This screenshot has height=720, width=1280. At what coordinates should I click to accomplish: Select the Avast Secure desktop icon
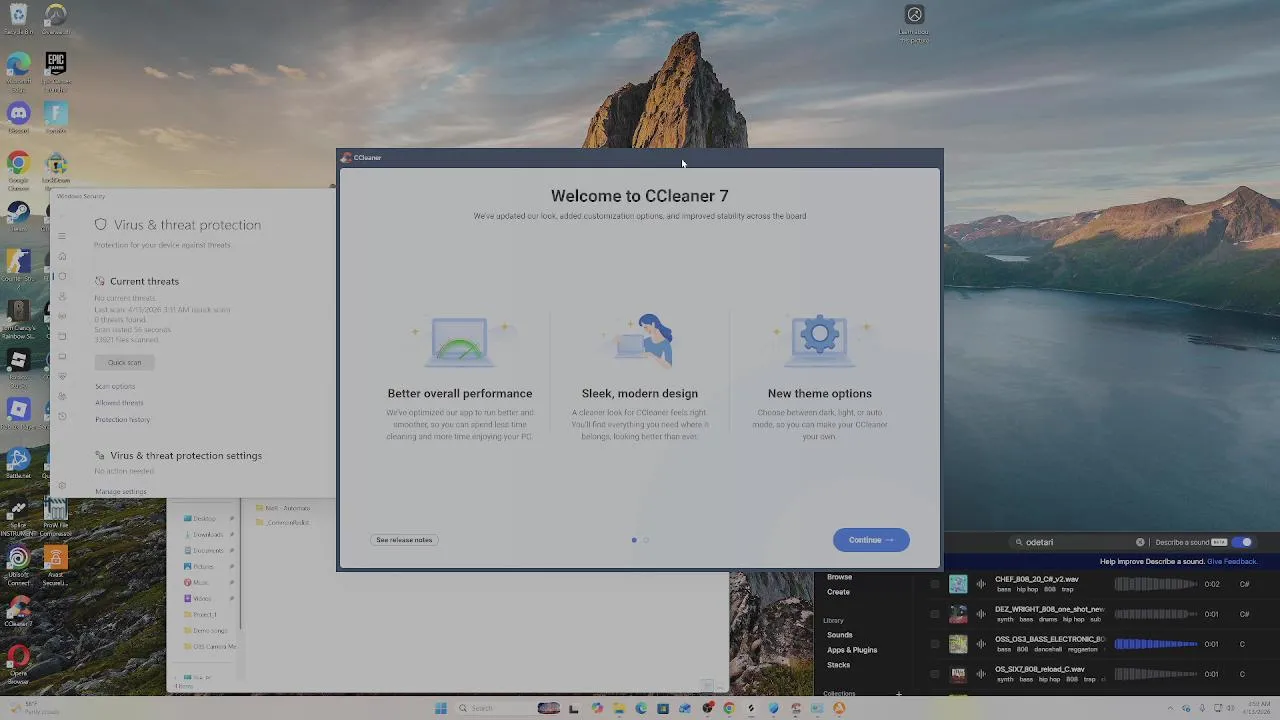56,565
